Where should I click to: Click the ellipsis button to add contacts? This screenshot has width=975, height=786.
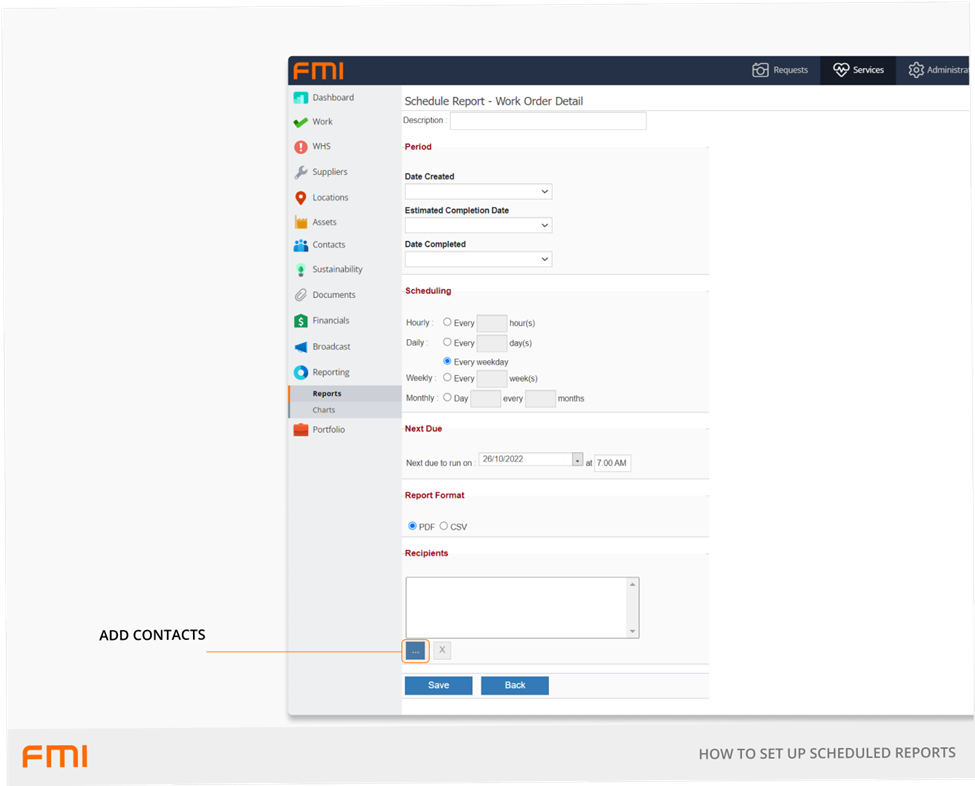click(x=415, y=651)
